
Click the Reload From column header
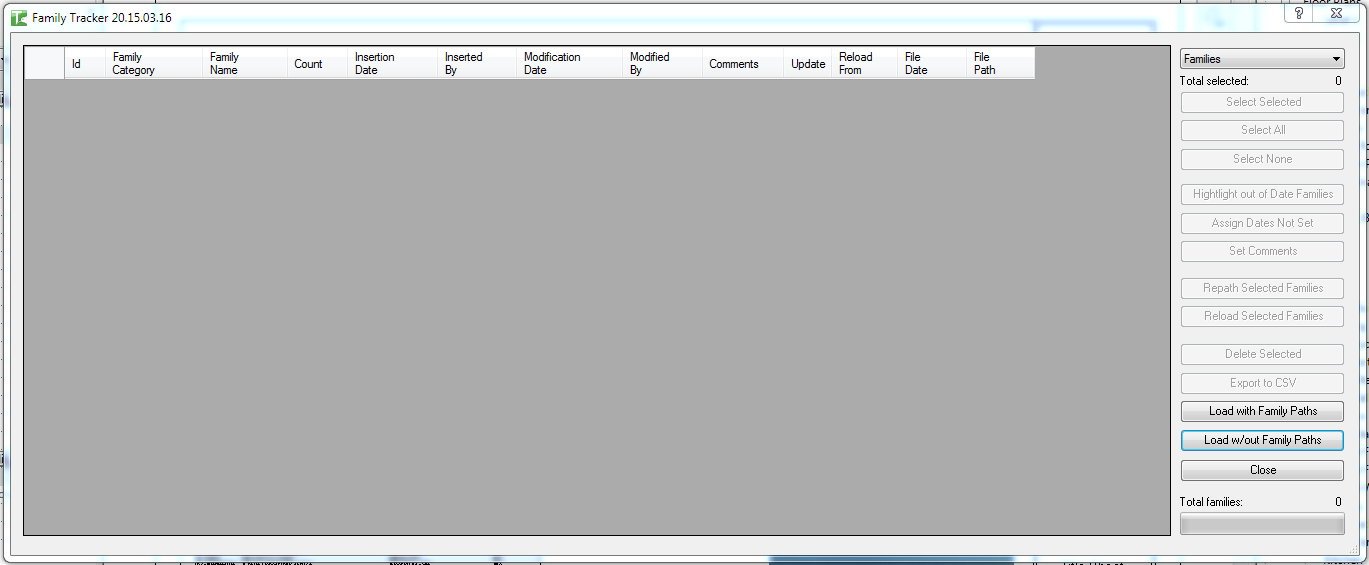coord(864,64)
